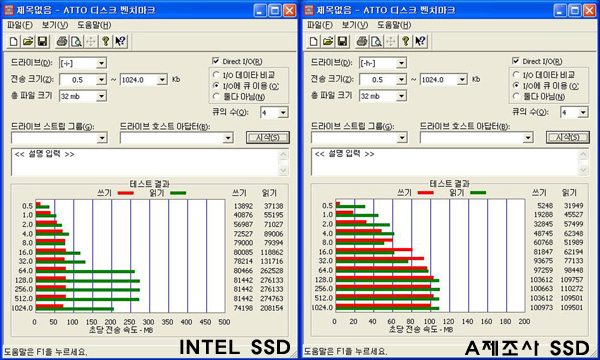Click Help question mark icon in right window

point(406,41)
